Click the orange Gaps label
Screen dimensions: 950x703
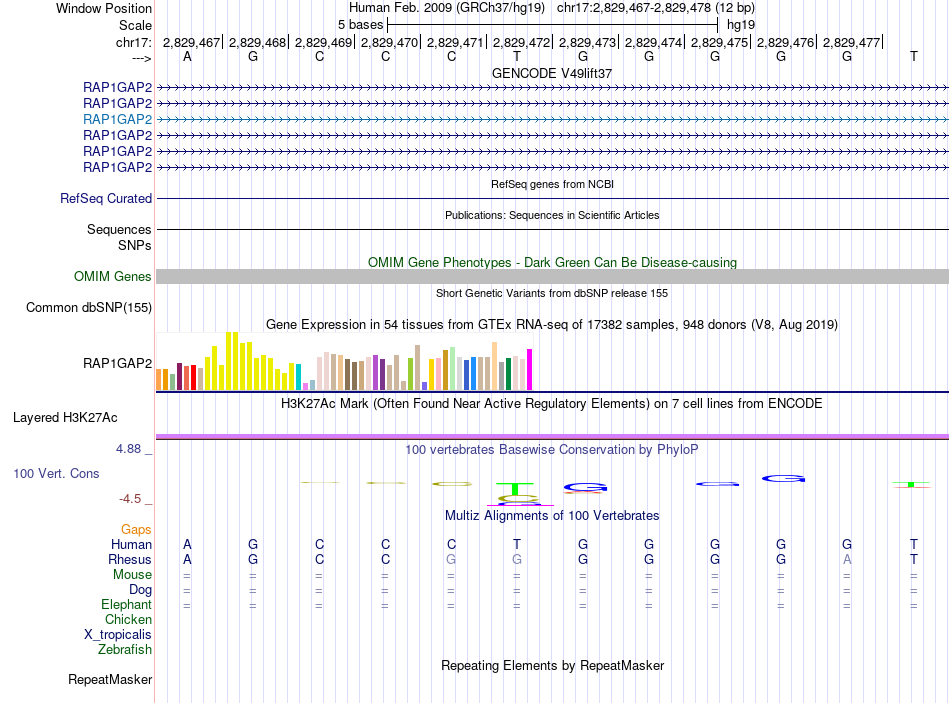136,530
